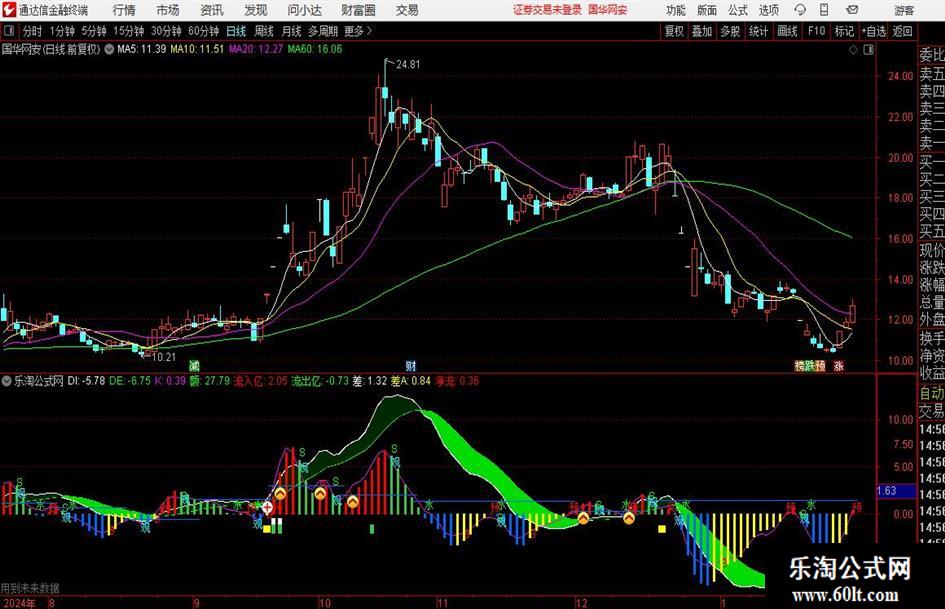
Task: Click the 画线 drawing button
Action: coord(787,31)
